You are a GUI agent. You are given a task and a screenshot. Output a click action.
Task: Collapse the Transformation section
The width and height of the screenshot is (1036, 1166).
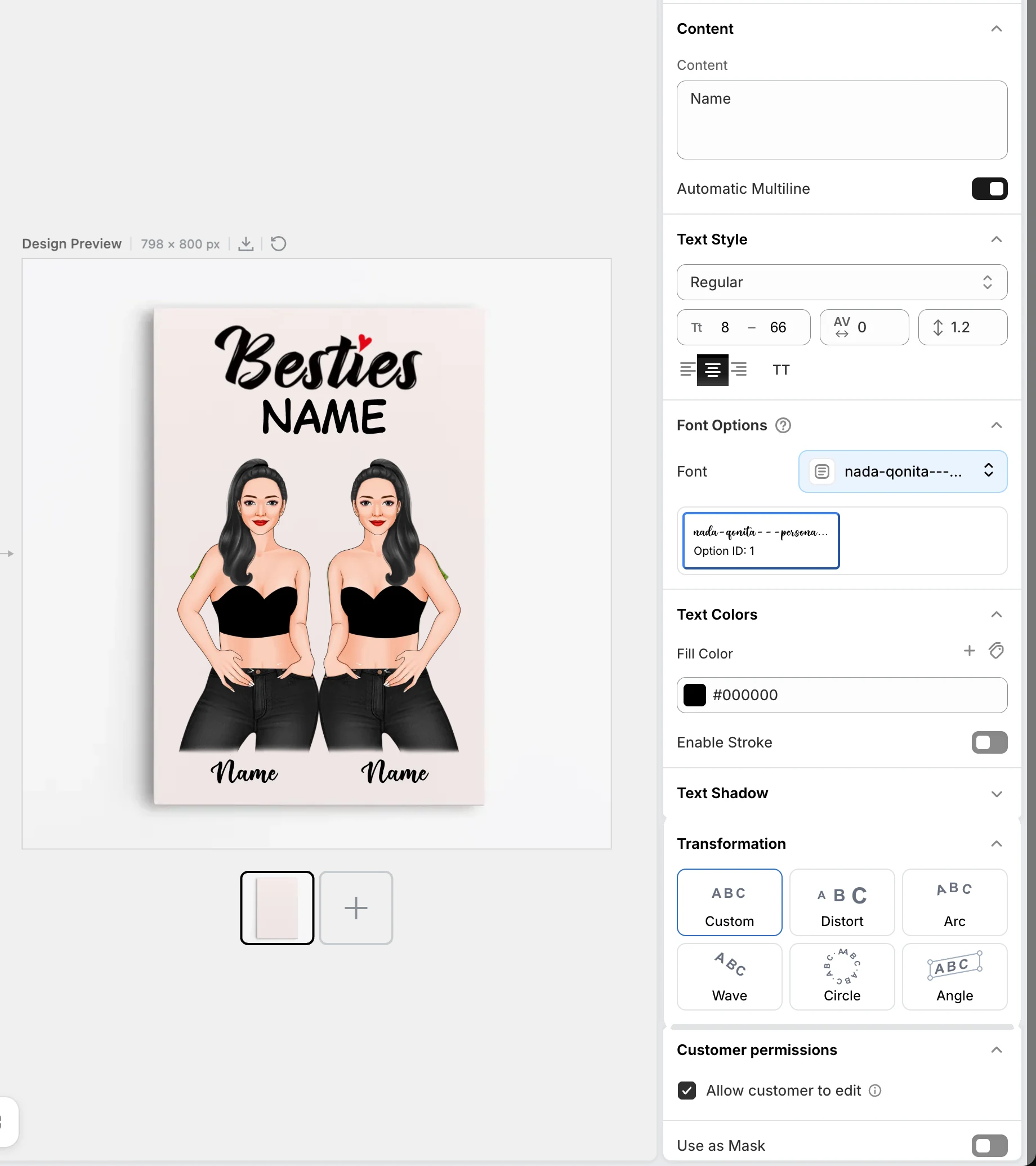click(996, 844)
